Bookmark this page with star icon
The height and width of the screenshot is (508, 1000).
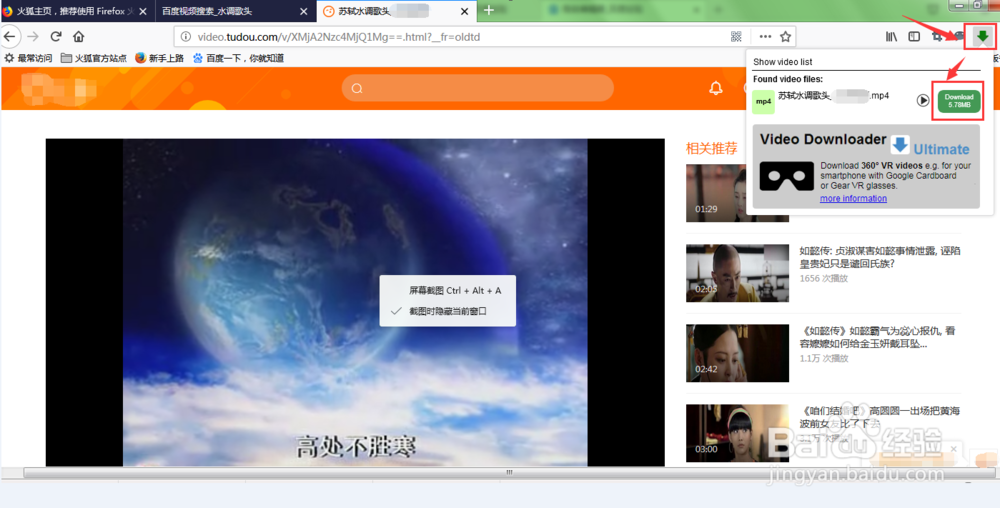(x=786, y=37)
